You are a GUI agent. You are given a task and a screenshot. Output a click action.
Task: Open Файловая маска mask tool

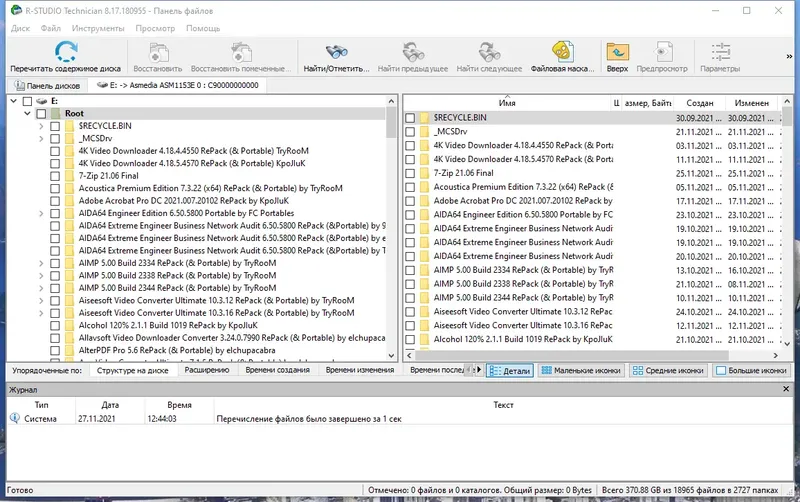(562, 52)
